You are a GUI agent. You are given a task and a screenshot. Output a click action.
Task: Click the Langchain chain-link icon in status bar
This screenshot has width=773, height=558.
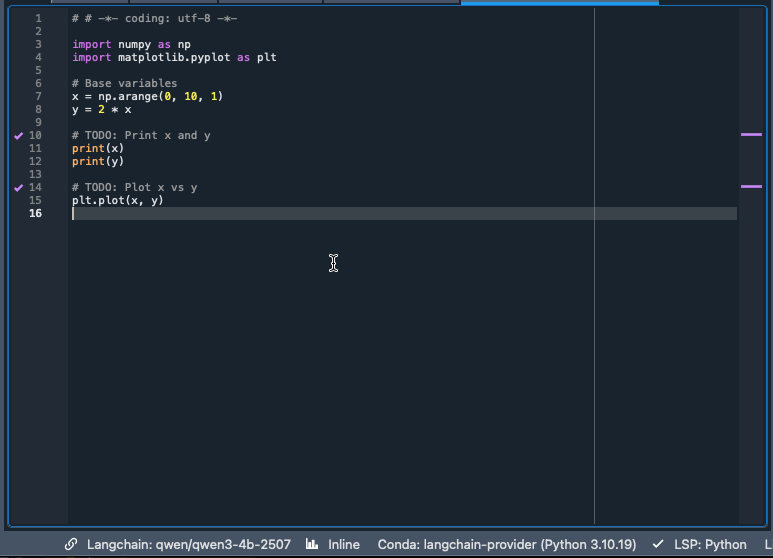tap(71, 544)
